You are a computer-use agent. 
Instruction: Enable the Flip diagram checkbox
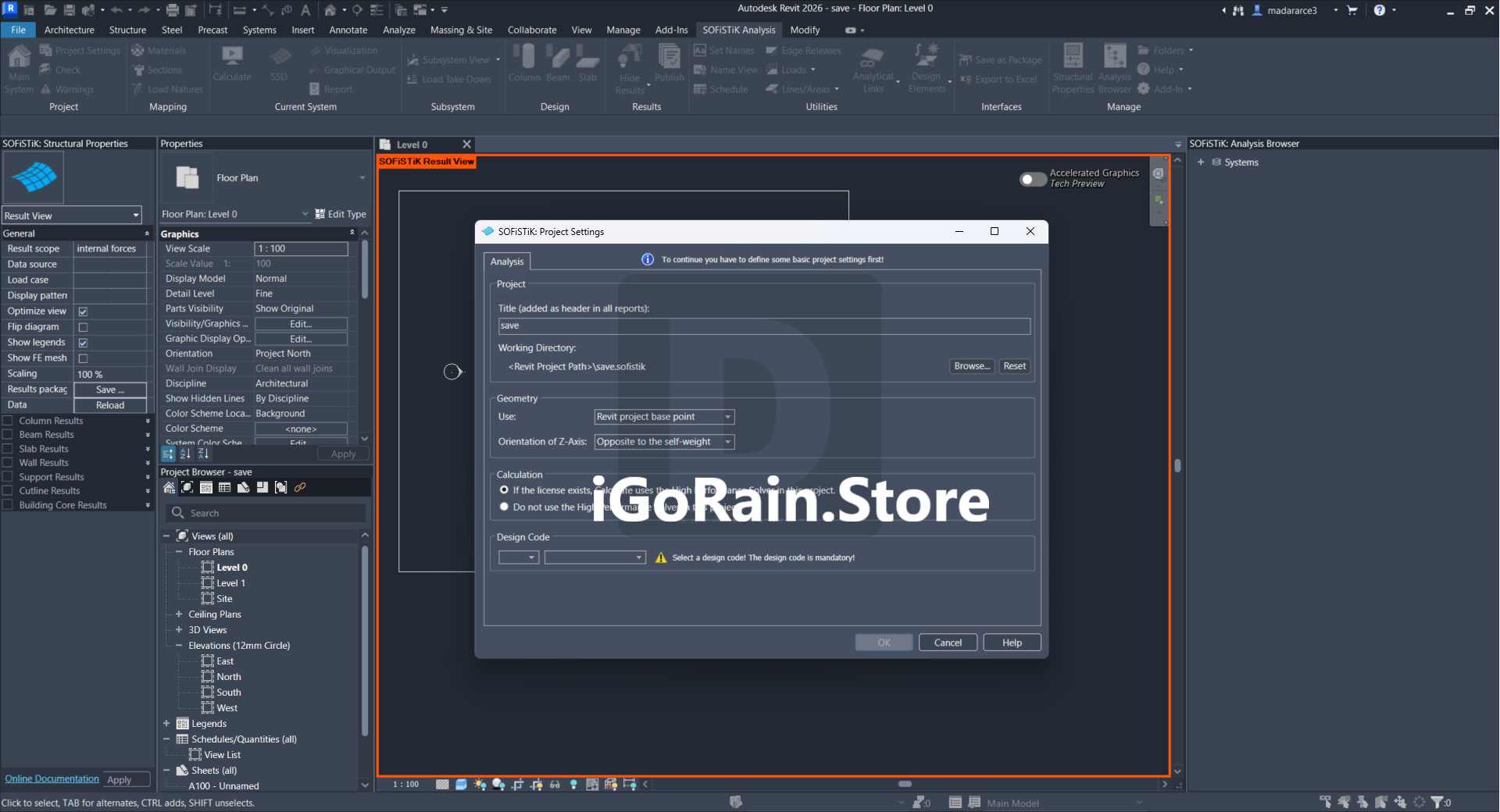(83, 327)
